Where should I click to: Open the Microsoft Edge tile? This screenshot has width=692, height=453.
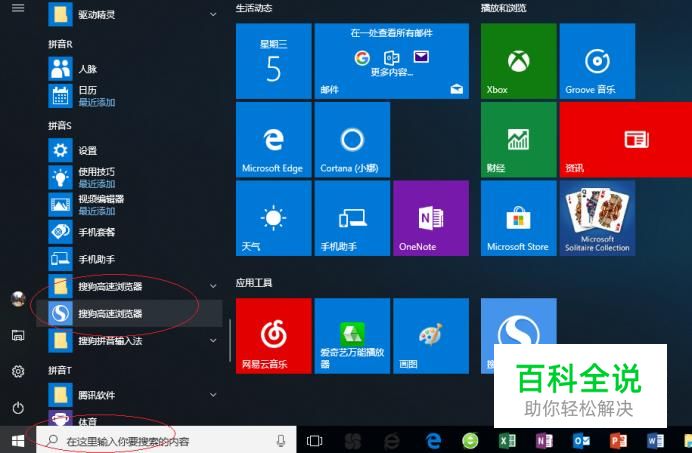pyautogui.click(x=274, y=140)
